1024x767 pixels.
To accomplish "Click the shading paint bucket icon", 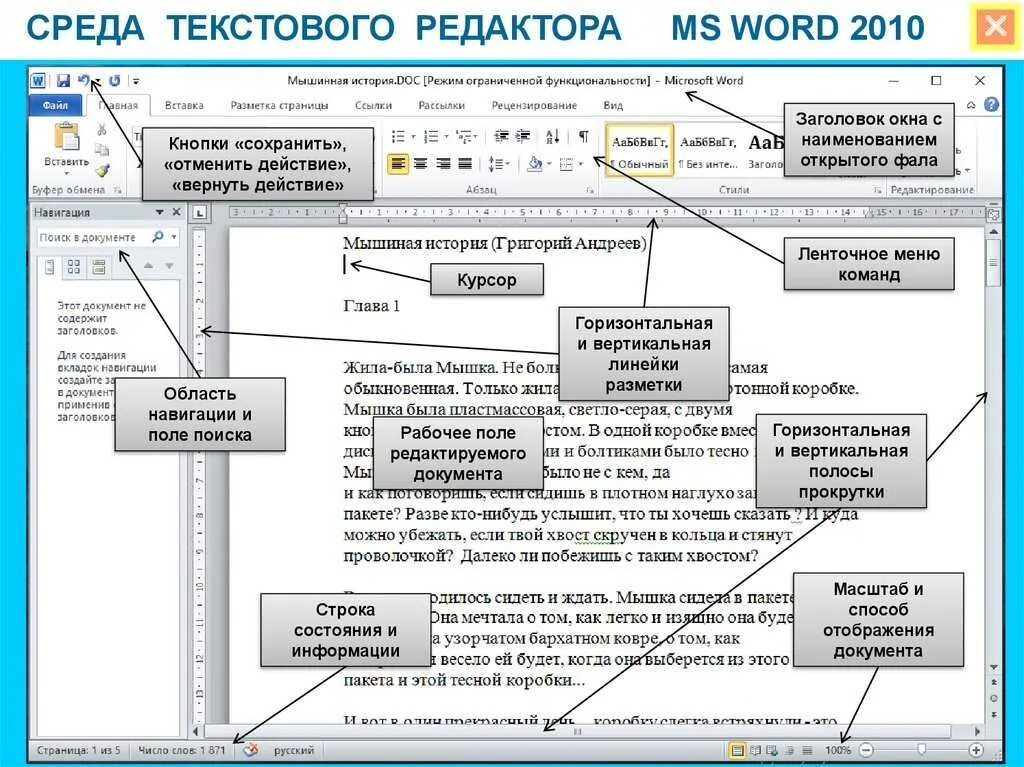I will tap(535, 163).
